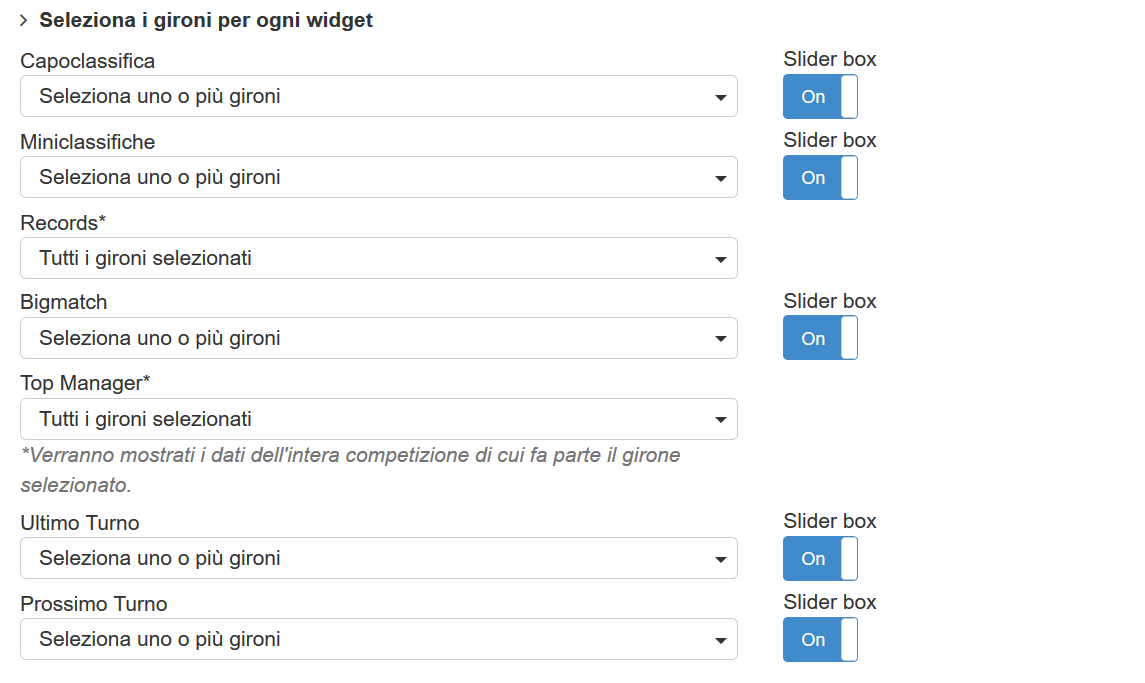Click the caret arrow in Bigmatch dropdown
Screen dimensions: 1145x683
click(721, 340)
